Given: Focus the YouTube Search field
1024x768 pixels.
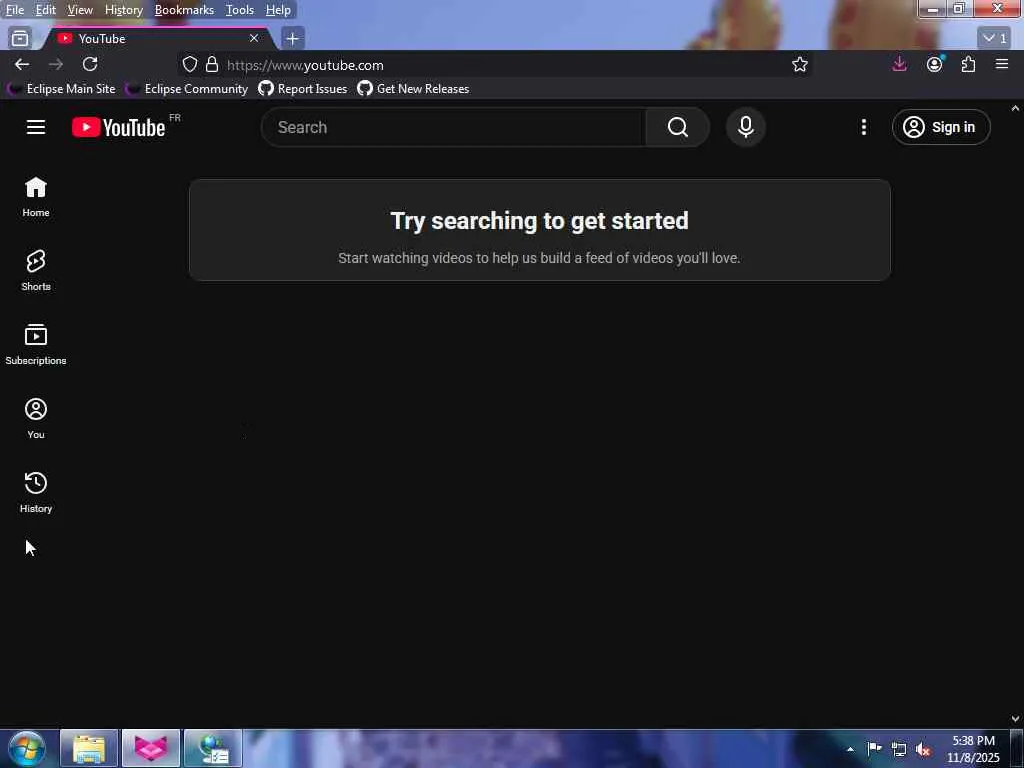Looking at the screenshot, I should (453, 127).
